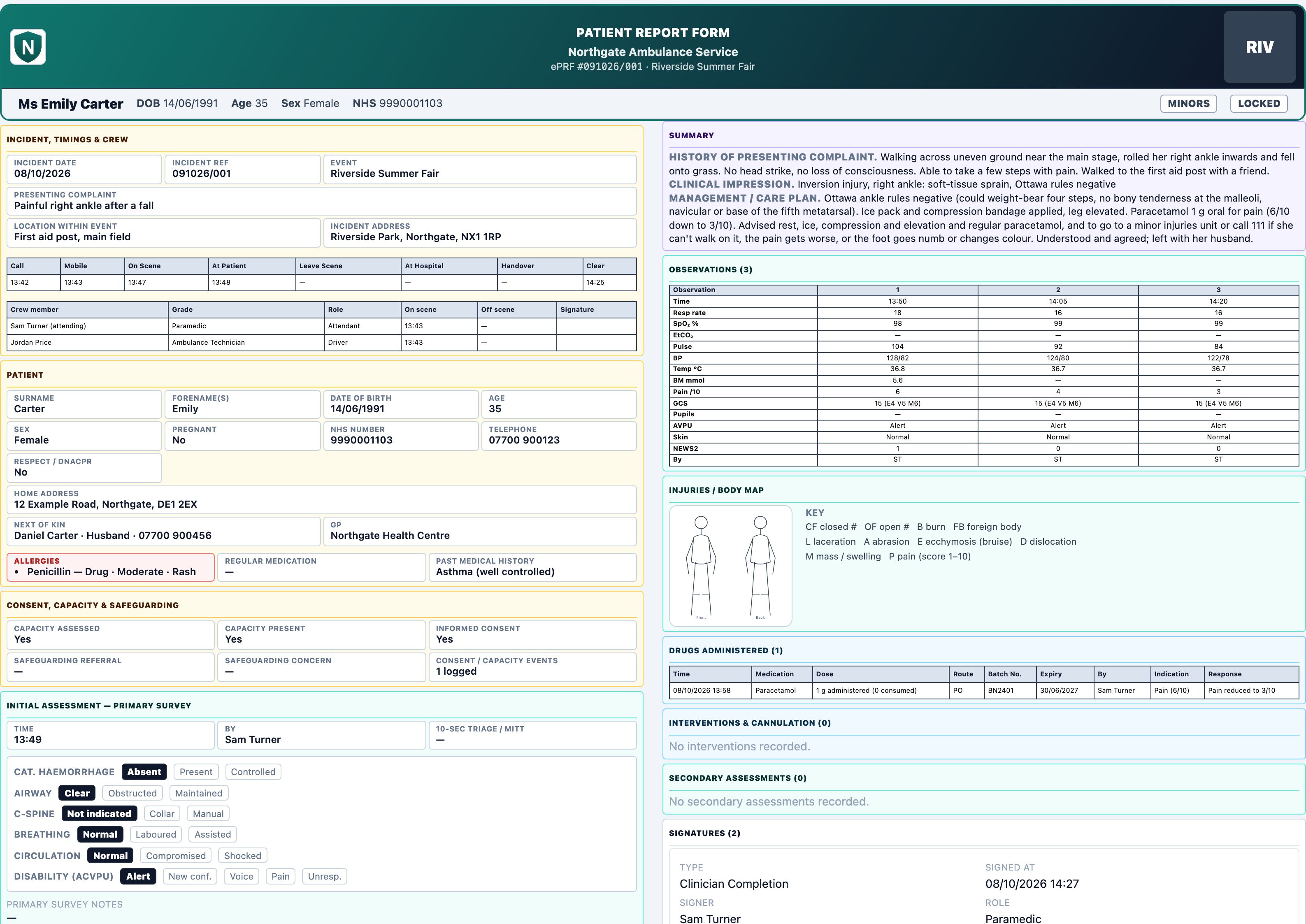Click the Past Medical History field
Image resolution: width=1306 pixels, height=924 pixels.
coord(532,567)
